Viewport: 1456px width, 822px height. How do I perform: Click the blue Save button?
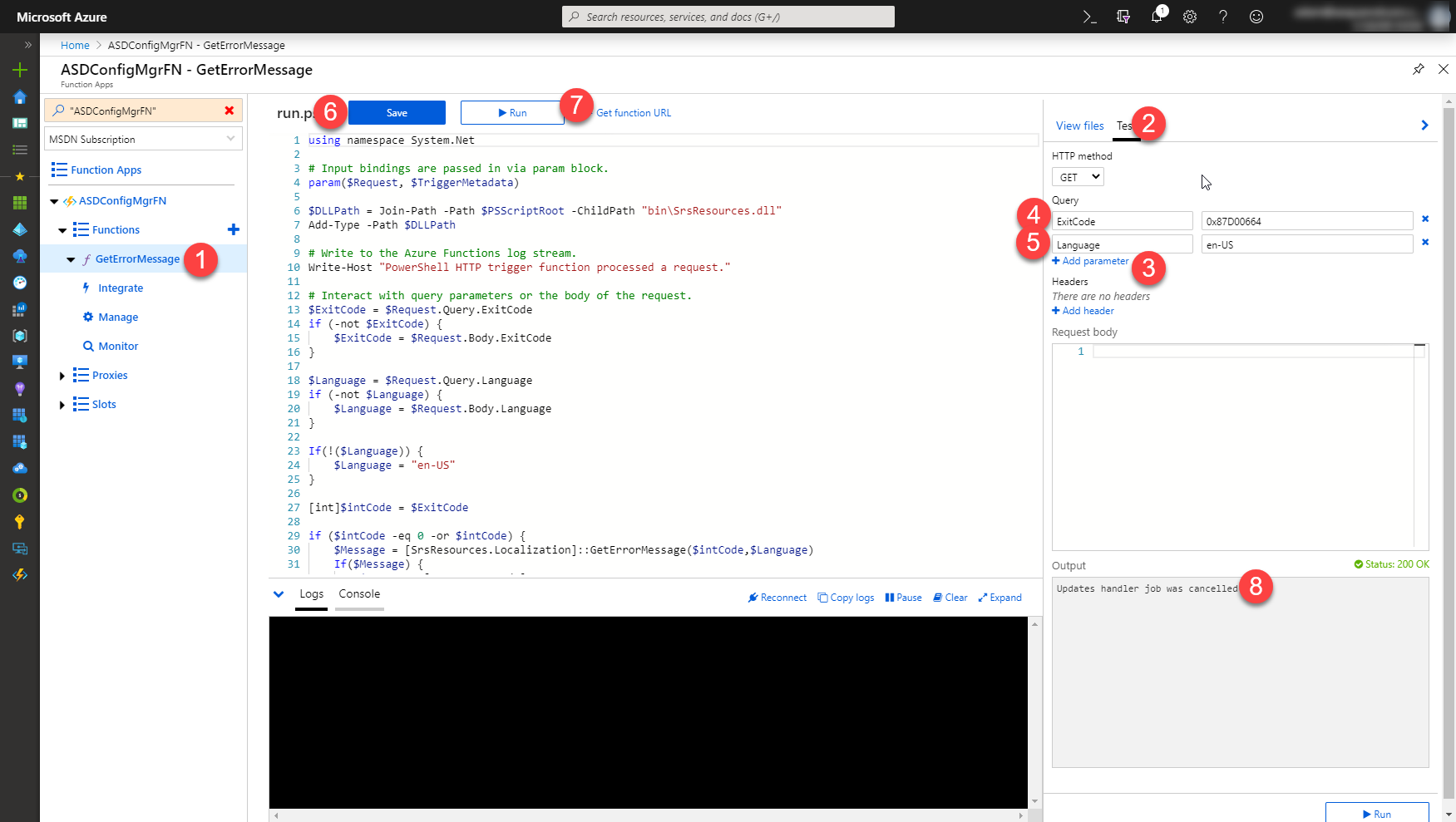click(397, 112)
